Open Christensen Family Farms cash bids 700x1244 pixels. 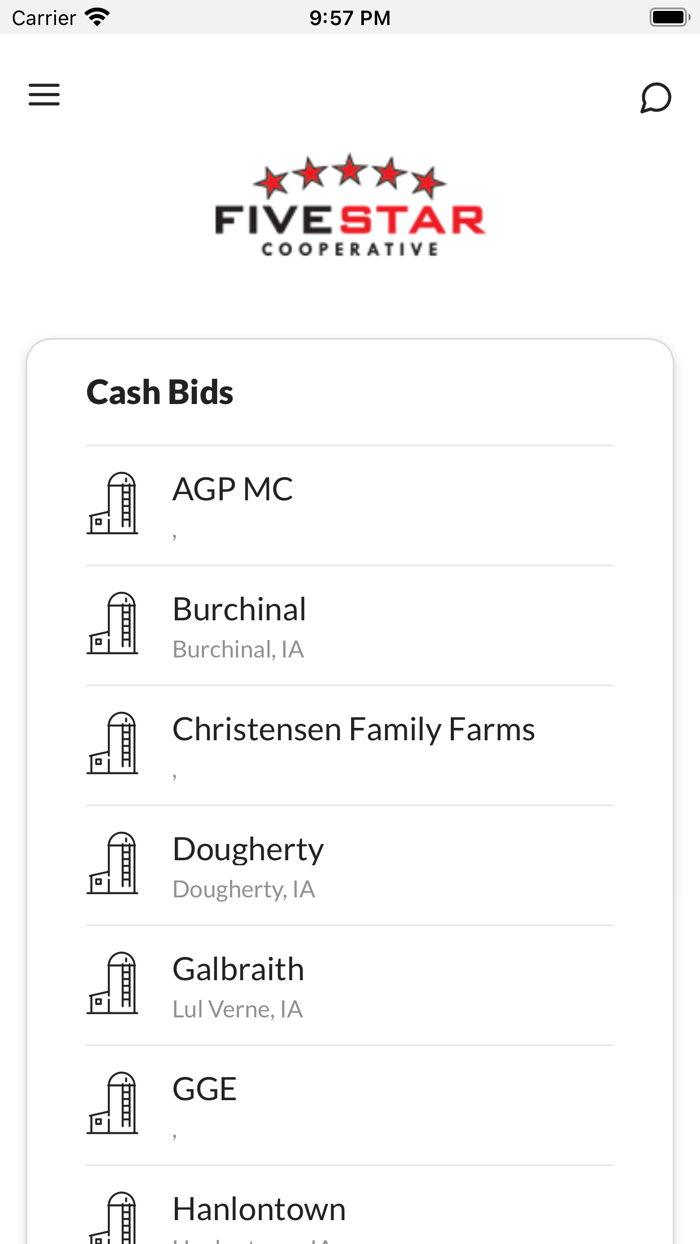pos(353,729)
